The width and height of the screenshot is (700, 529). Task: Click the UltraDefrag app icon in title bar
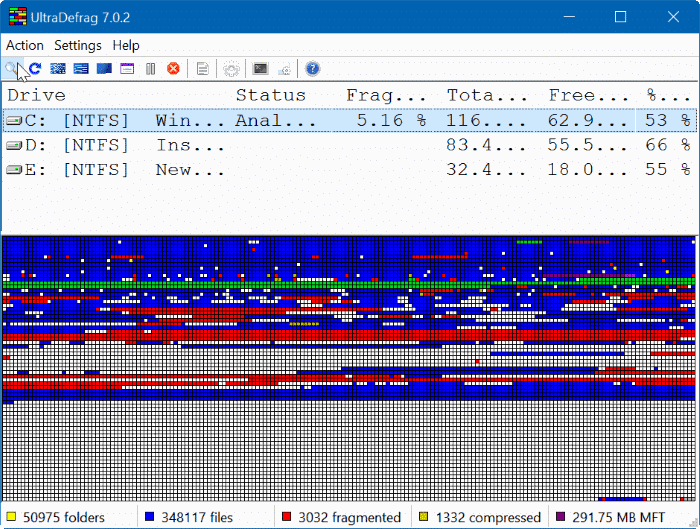click(18, 17)
